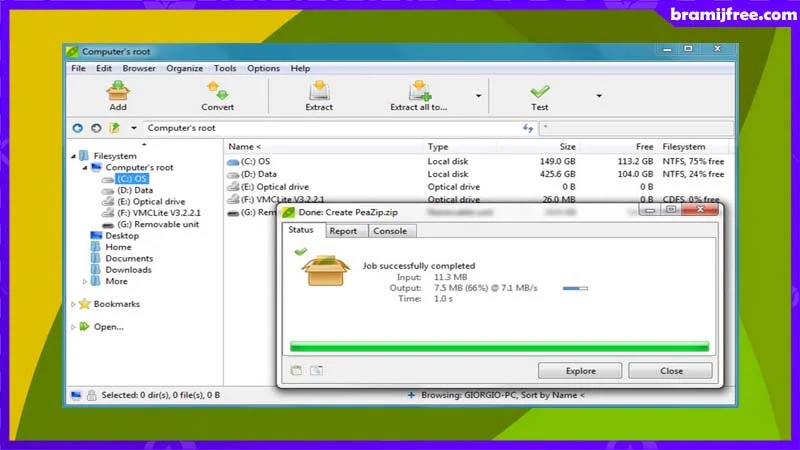Screen dimensions: 800x450
Task: Click the second small icon in dialog footer
Action: tap(316, 370)
